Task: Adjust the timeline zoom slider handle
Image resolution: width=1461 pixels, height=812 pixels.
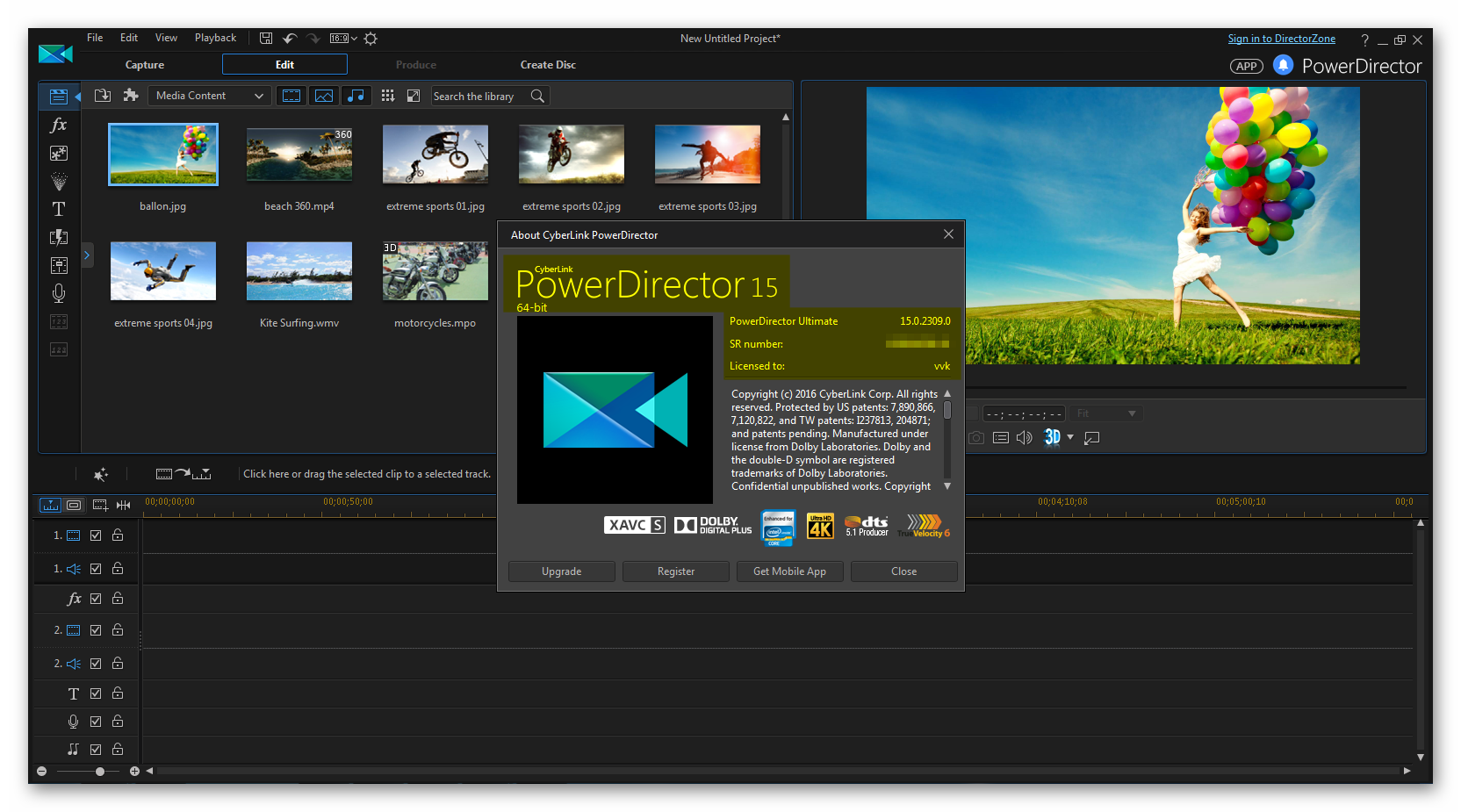Action: tap(100, 772)
